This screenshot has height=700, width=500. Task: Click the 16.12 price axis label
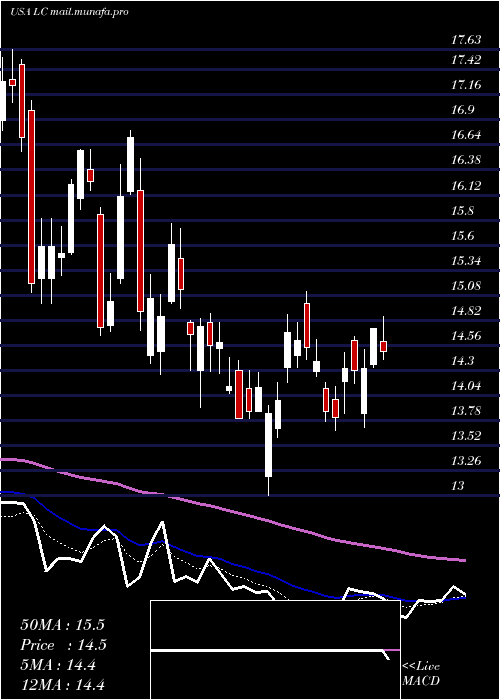point(466,185)
